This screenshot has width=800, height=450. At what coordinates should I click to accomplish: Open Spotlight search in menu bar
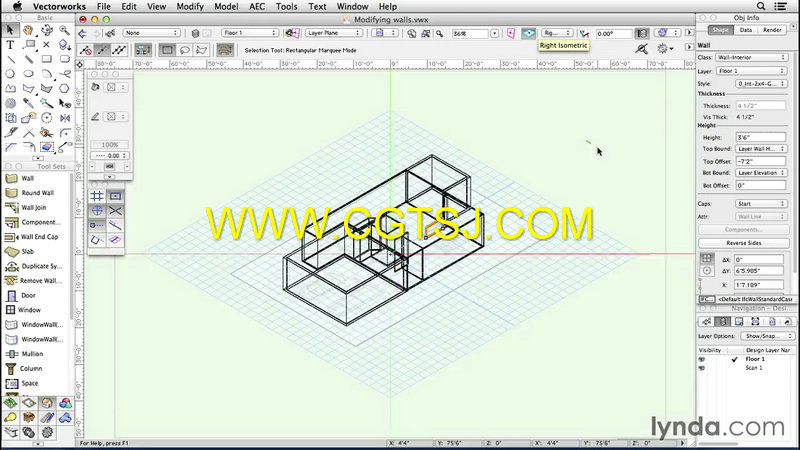[x=761, y=6]
